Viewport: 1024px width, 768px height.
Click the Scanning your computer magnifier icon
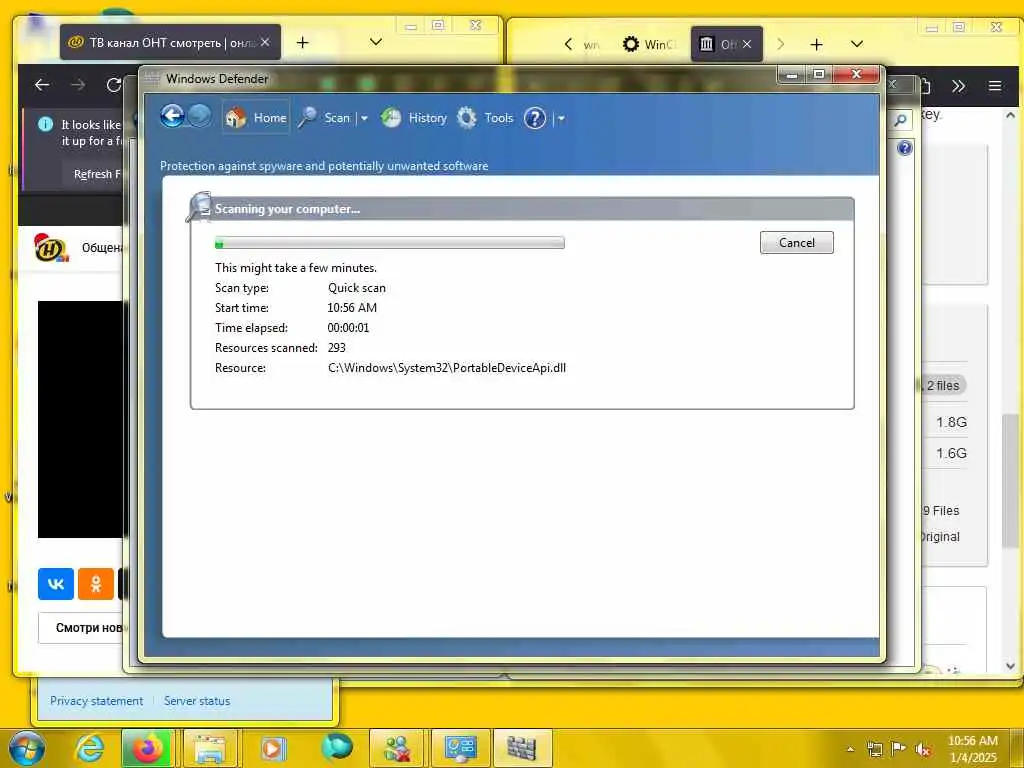point(199,206)
